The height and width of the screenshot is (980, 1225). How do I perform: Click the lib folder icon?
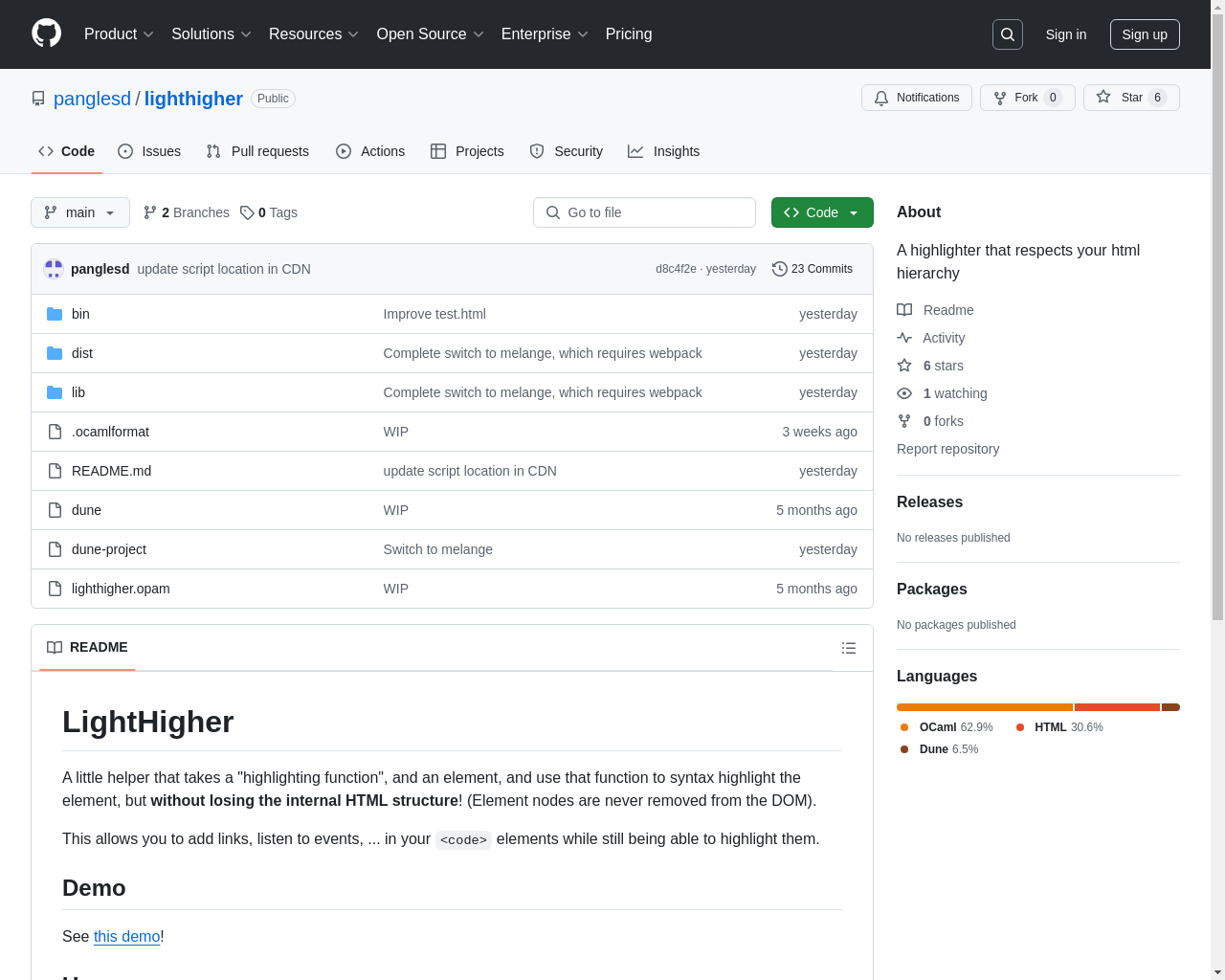coord(55,392)
